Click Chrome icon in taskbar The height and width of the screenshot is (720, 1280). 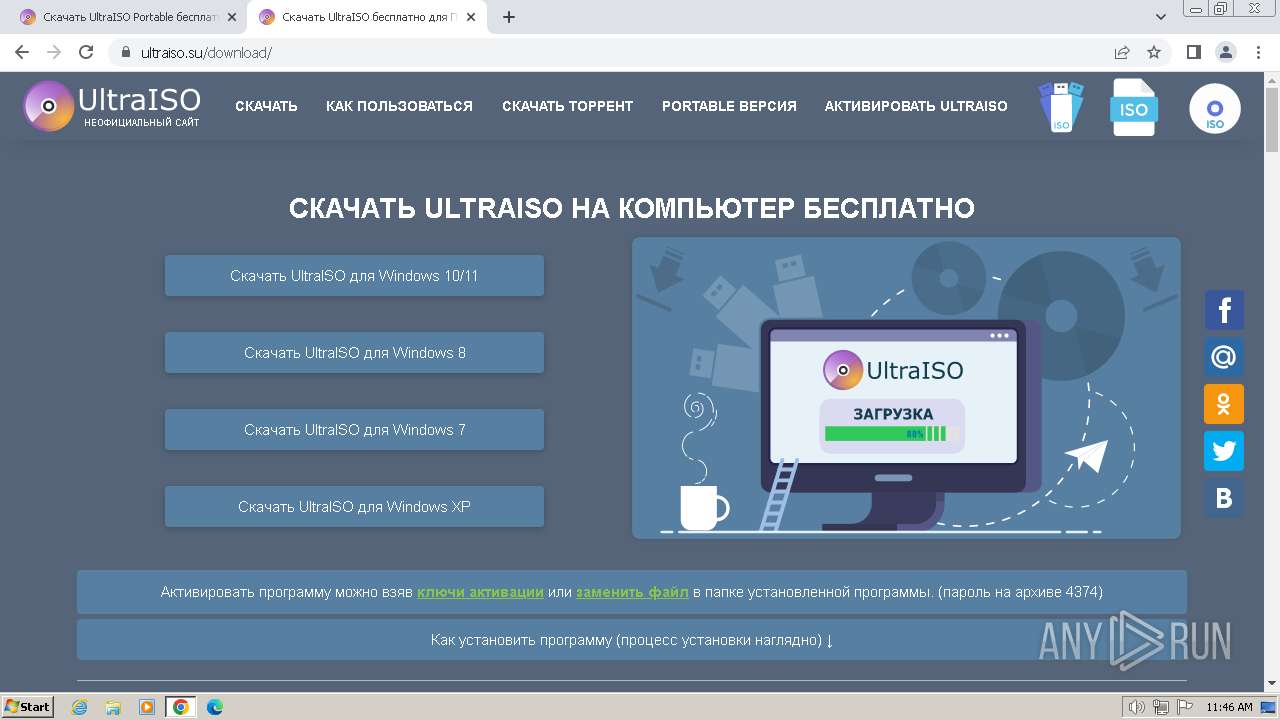point(181,707)
